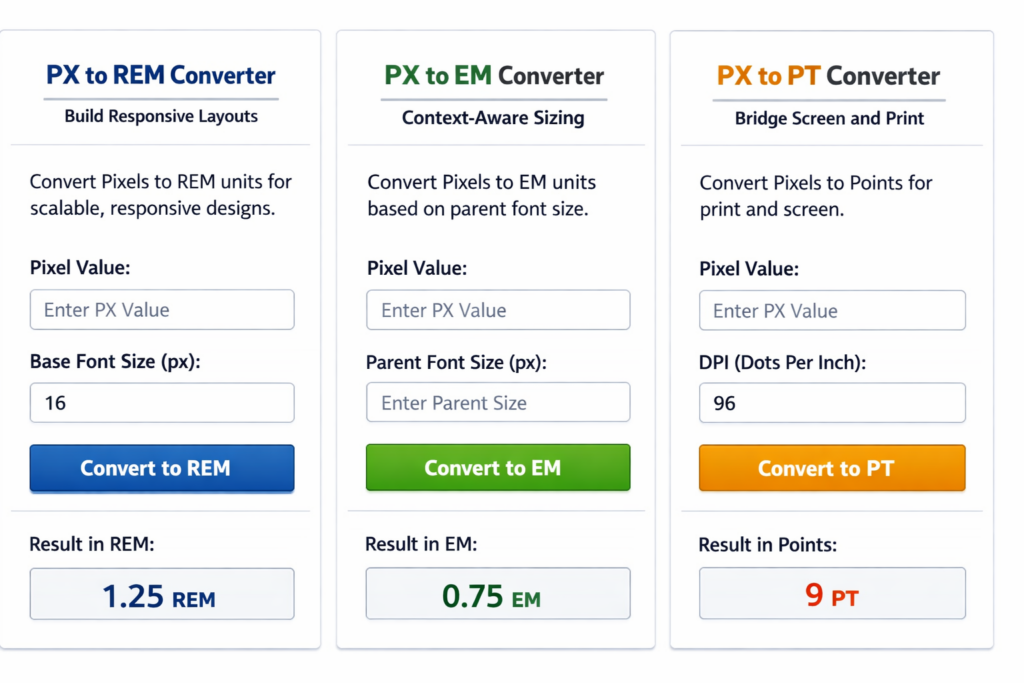
Task: Select the 9 PT result box
Action: tap(832, 594)
